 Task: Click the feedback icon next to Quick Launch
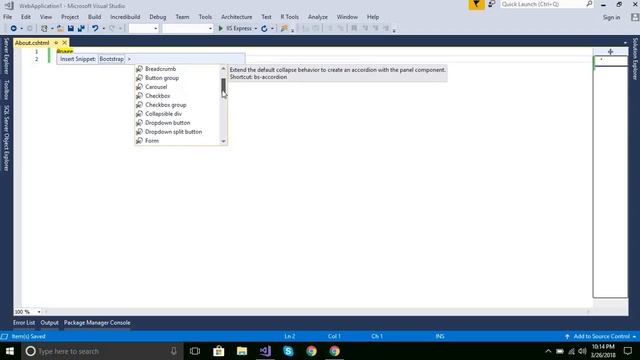(492, 4)
